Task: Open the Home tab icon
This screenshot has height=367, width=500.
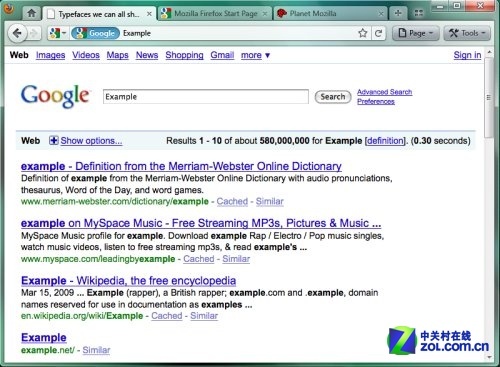Action: 32,13
